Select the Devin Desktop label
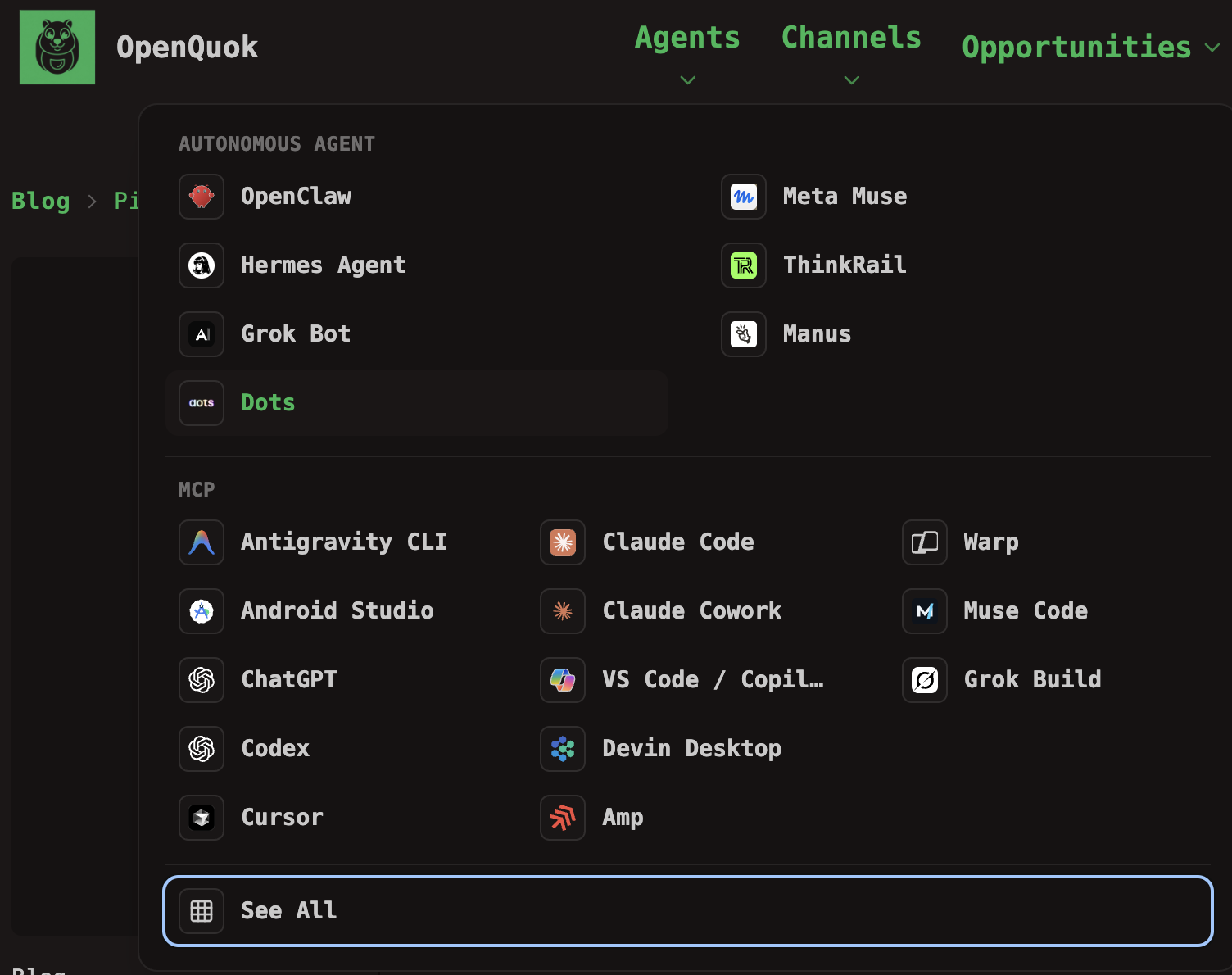This screenshot has width=1232, height=975. (692, 748)
